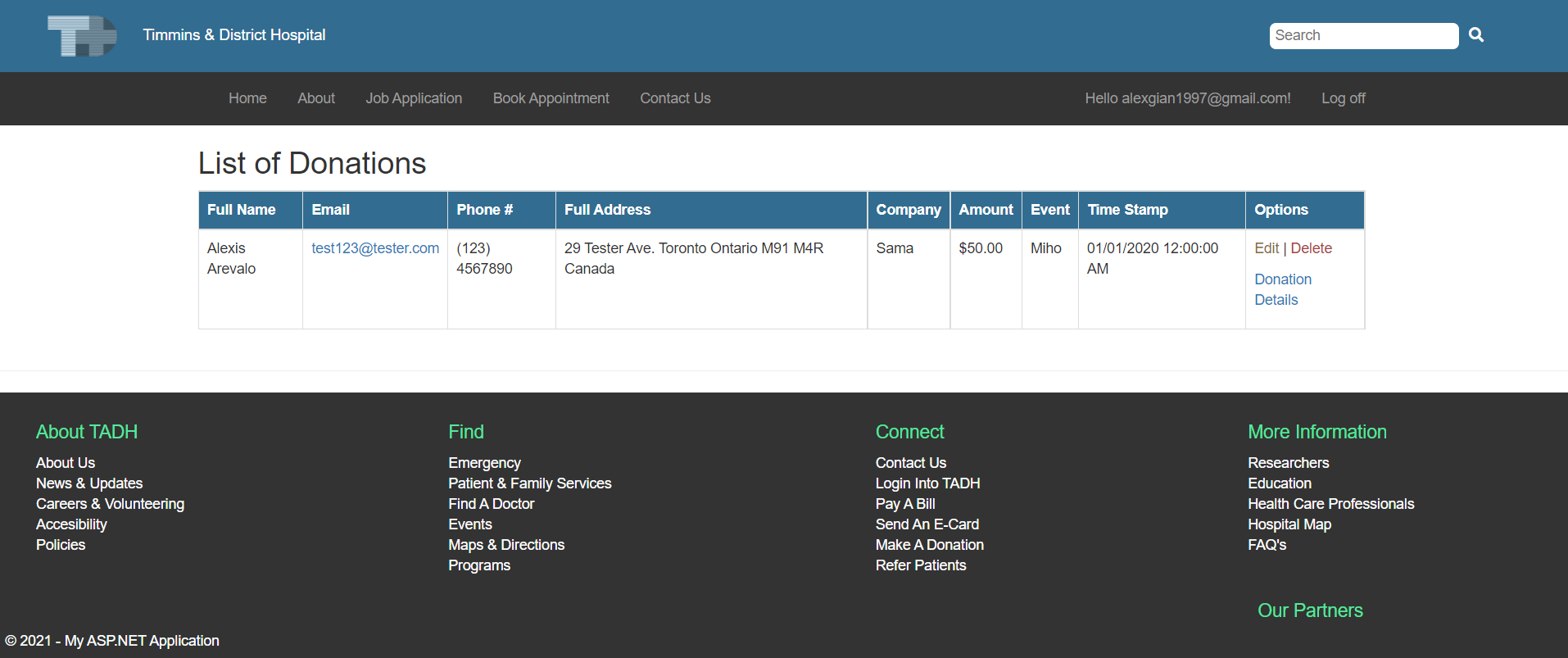
Task: Click the Pay A Bill link
Action: [904, 504]
